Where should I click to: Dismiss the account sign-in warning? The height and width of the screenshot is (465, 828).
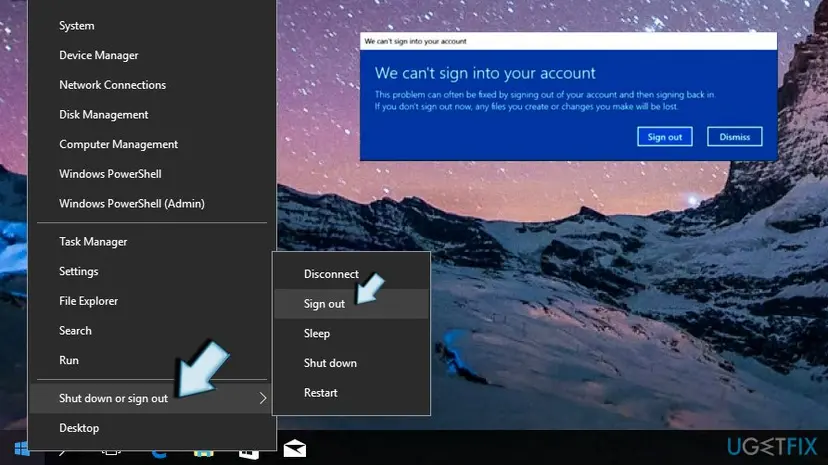[735, 137]
